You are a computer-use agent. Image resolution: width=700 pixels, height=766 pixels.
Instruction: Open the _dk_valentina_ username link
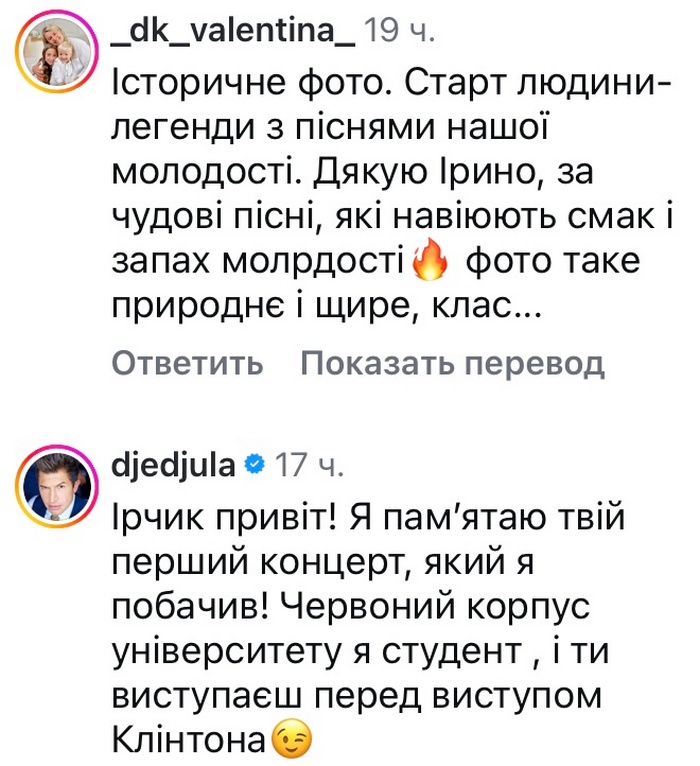(233, 32)
